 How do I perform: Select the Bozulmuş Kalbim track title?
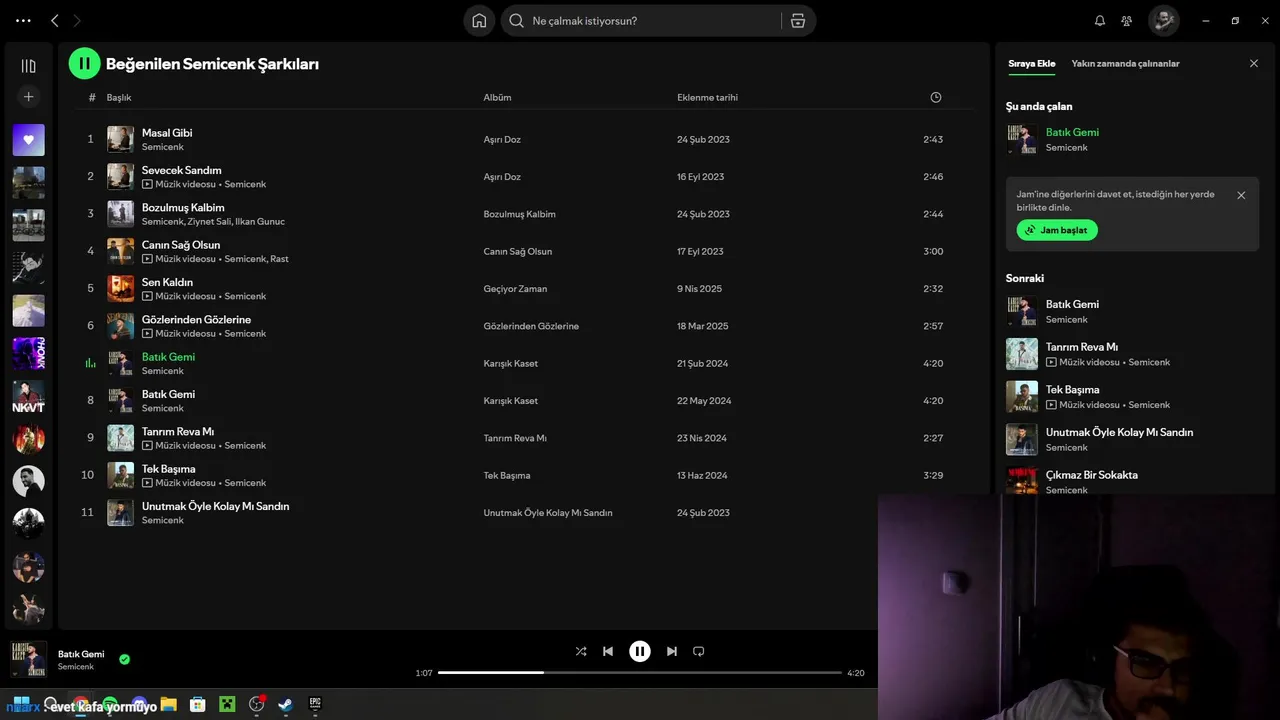pyautogui.click(x=183, y=208)
